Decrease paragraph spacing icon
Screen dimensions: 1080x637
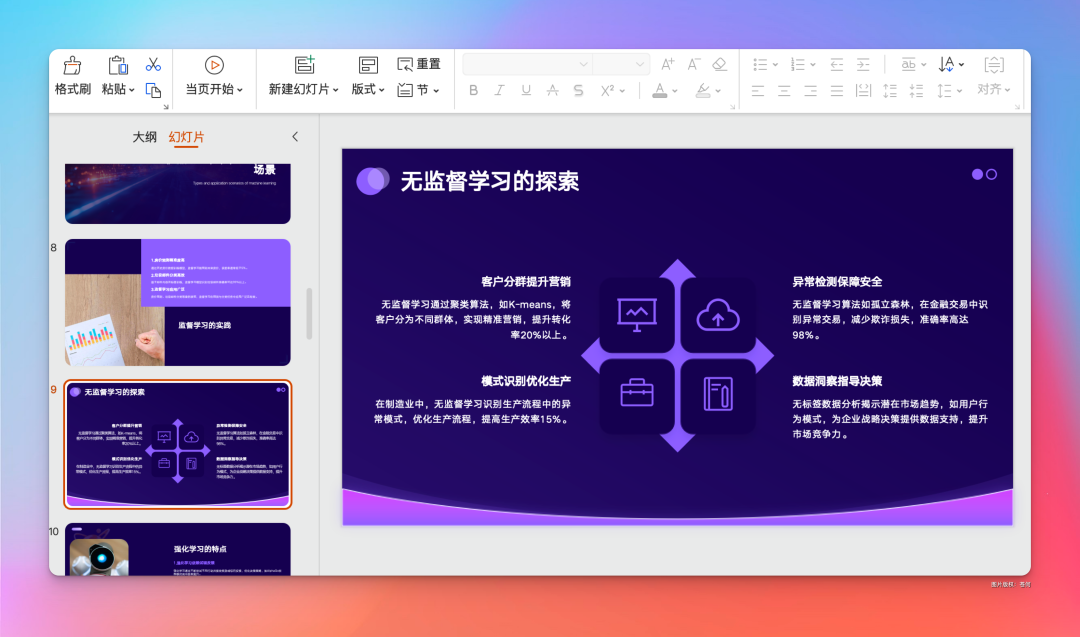tap(916, 91)
